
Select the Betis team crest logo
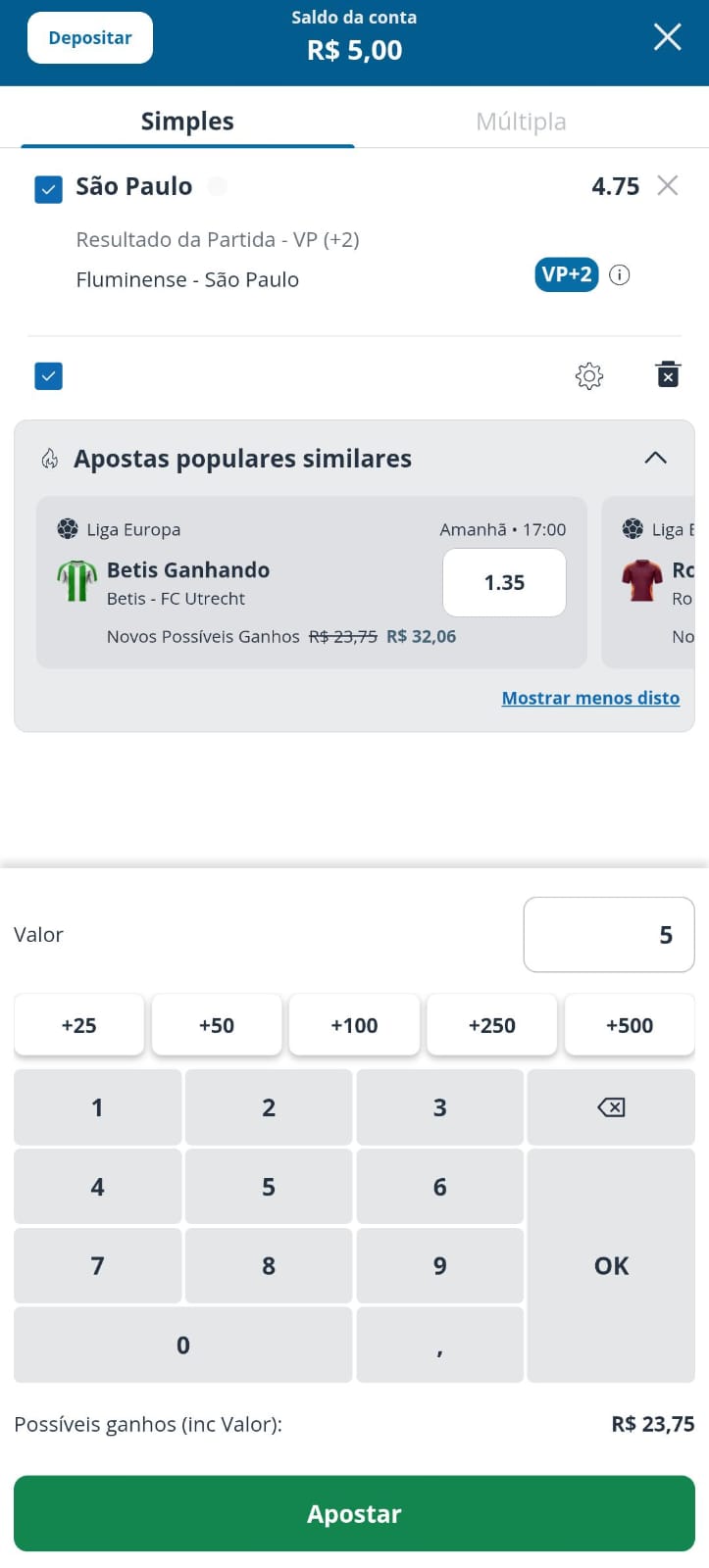pyautogui.click(x=76, y=582)
